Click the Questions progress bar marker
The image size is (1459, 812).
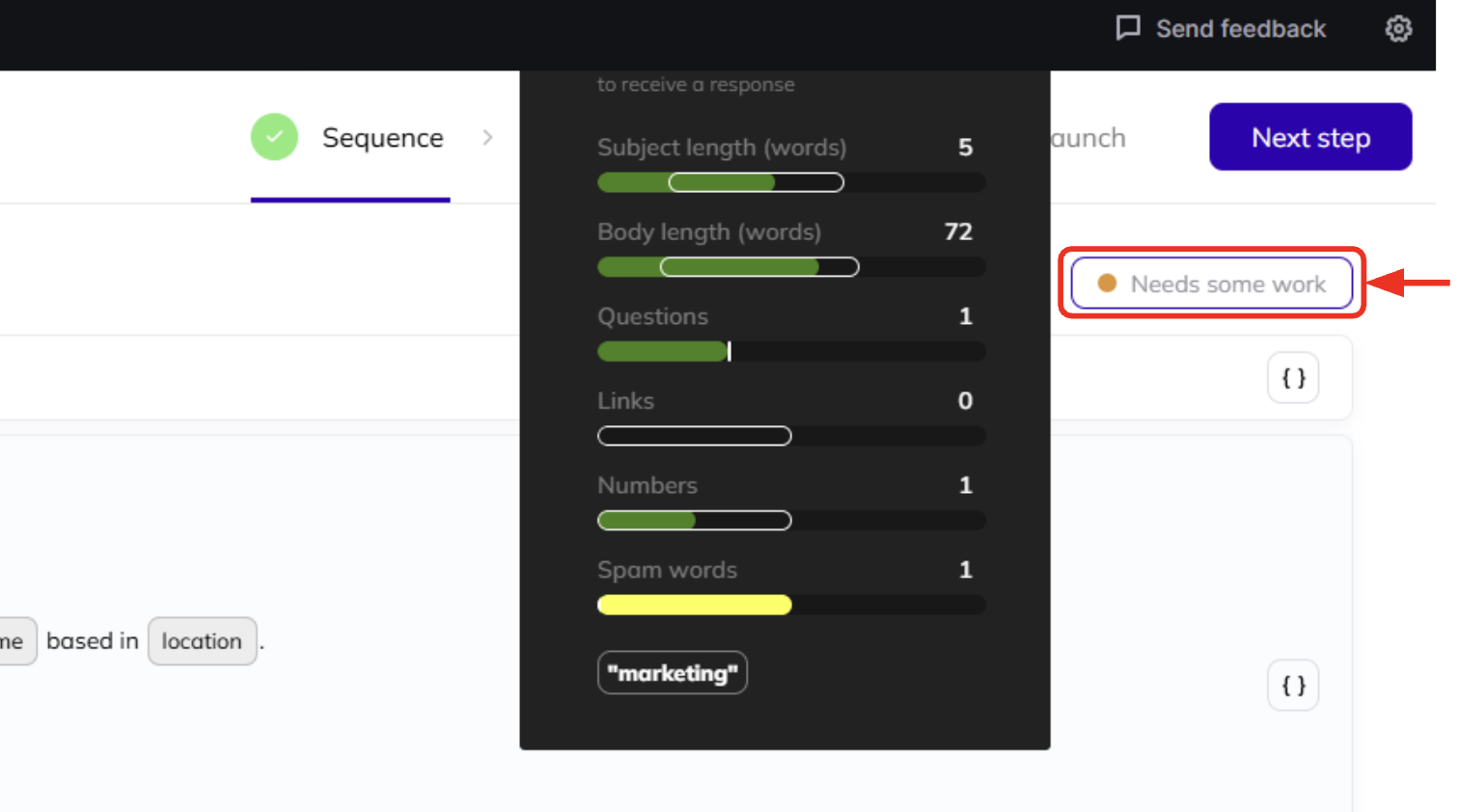coord(729,351)
